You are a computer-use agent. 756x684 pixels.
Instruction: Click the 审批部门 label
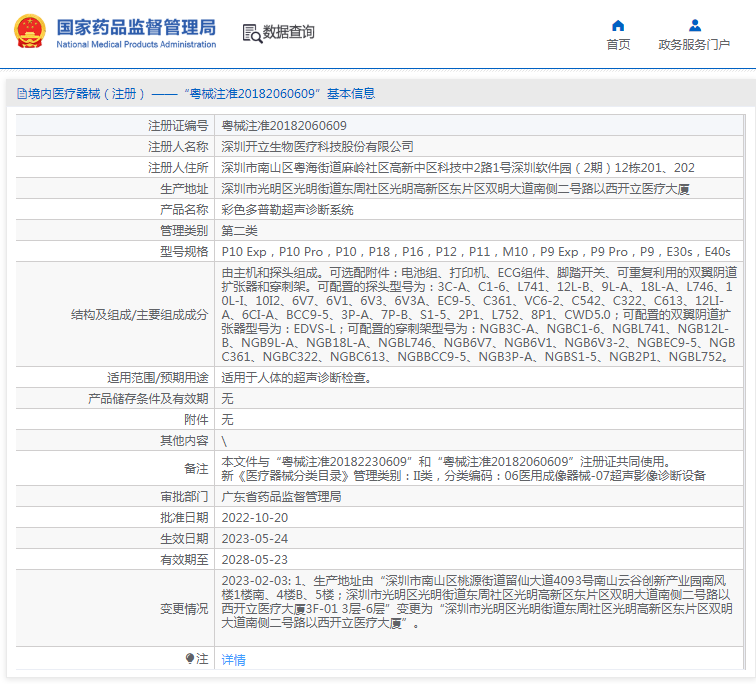tap(184, 496)
